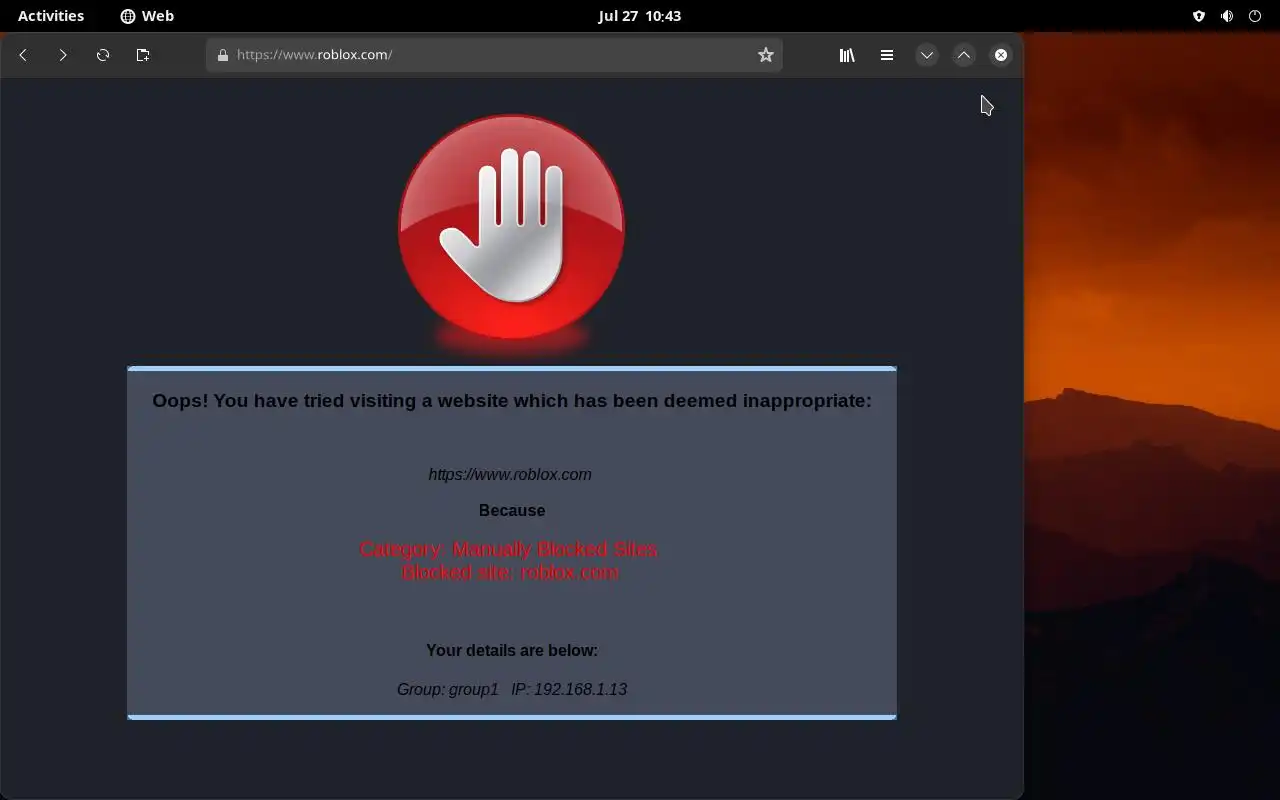Click the 'Because' label

(512, 511)
